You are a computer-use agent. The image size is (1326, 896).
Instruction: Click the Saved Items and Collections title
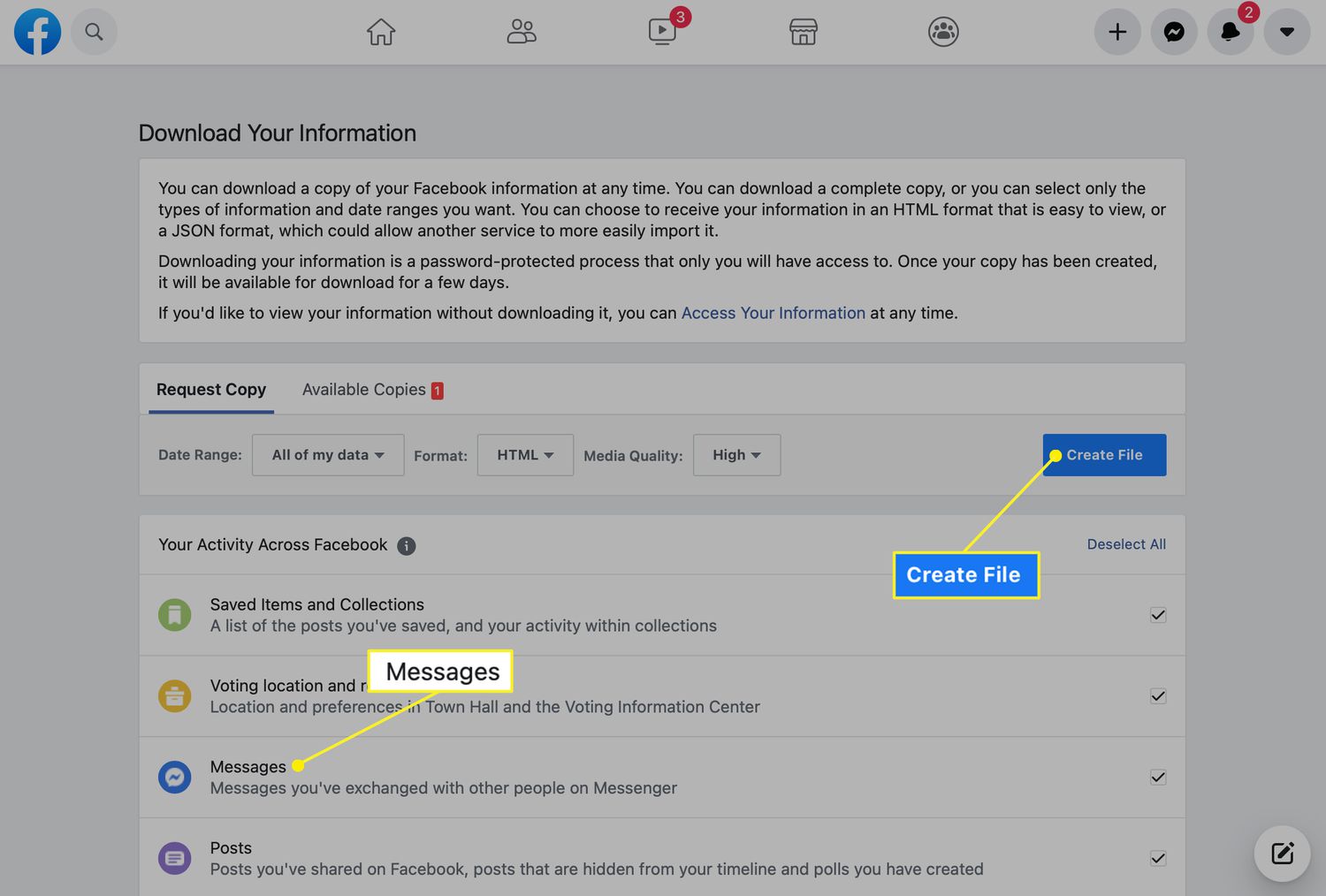(x=316, y=604)
